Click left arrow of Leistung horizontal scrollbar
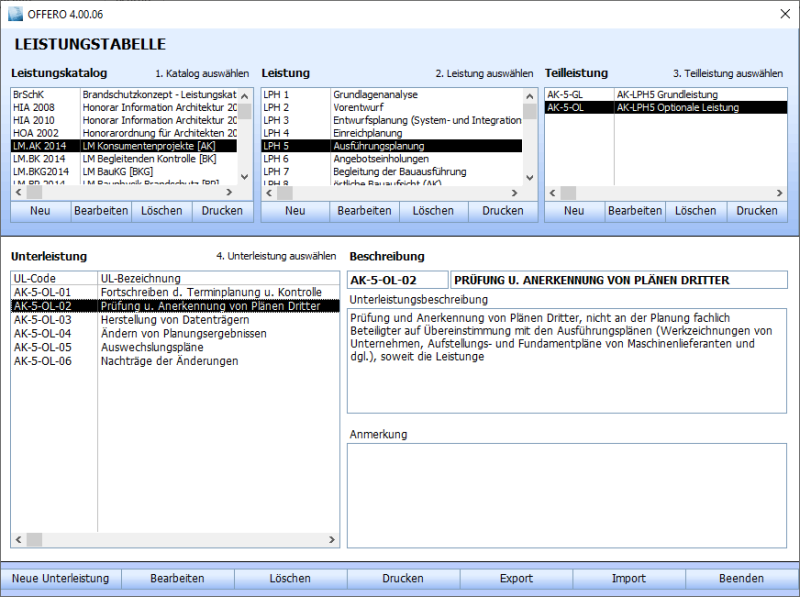The image size is (800, 597). [269, 193]
